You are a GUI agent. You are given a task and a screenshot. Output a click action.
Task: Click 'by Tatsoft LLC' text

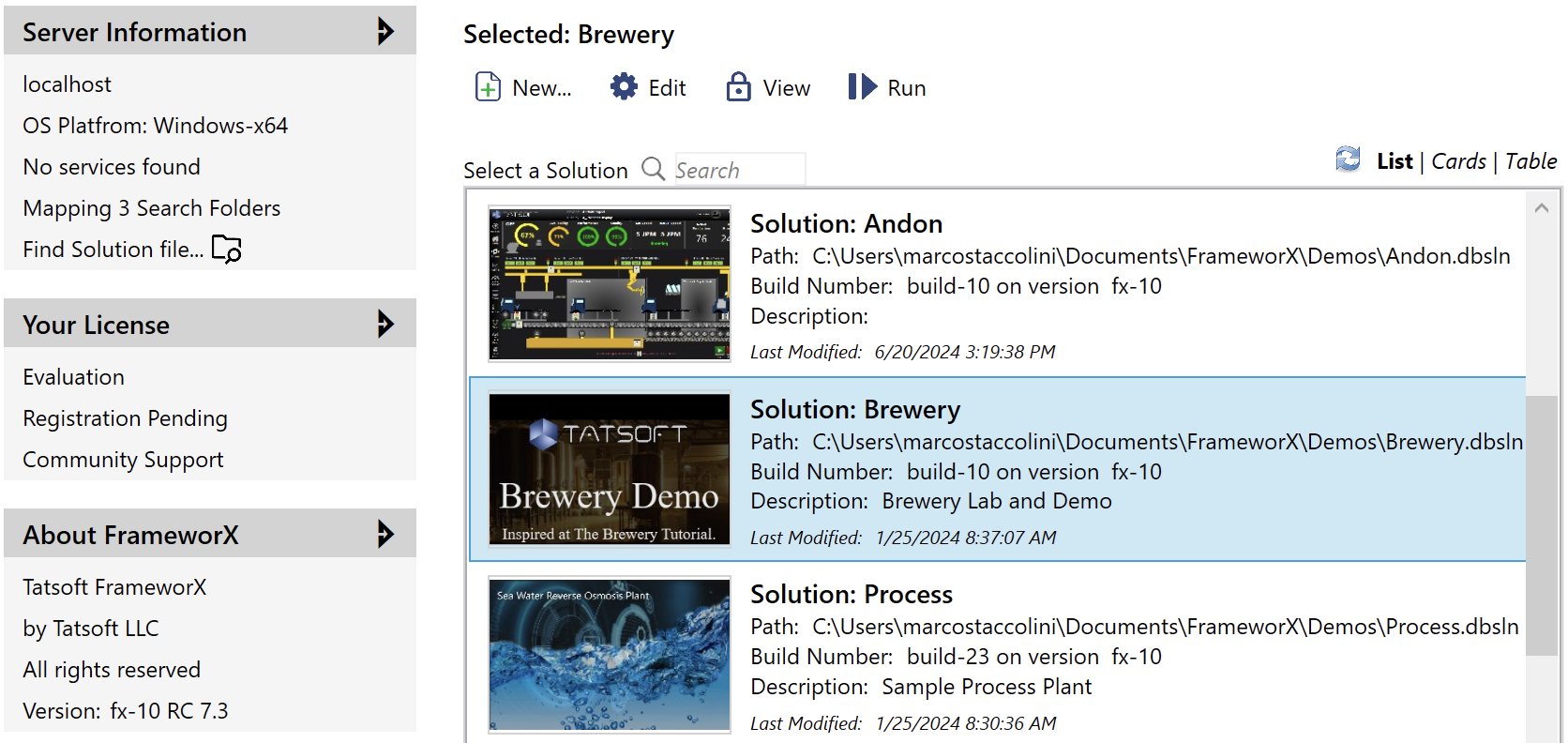click(x=91, y=629)
